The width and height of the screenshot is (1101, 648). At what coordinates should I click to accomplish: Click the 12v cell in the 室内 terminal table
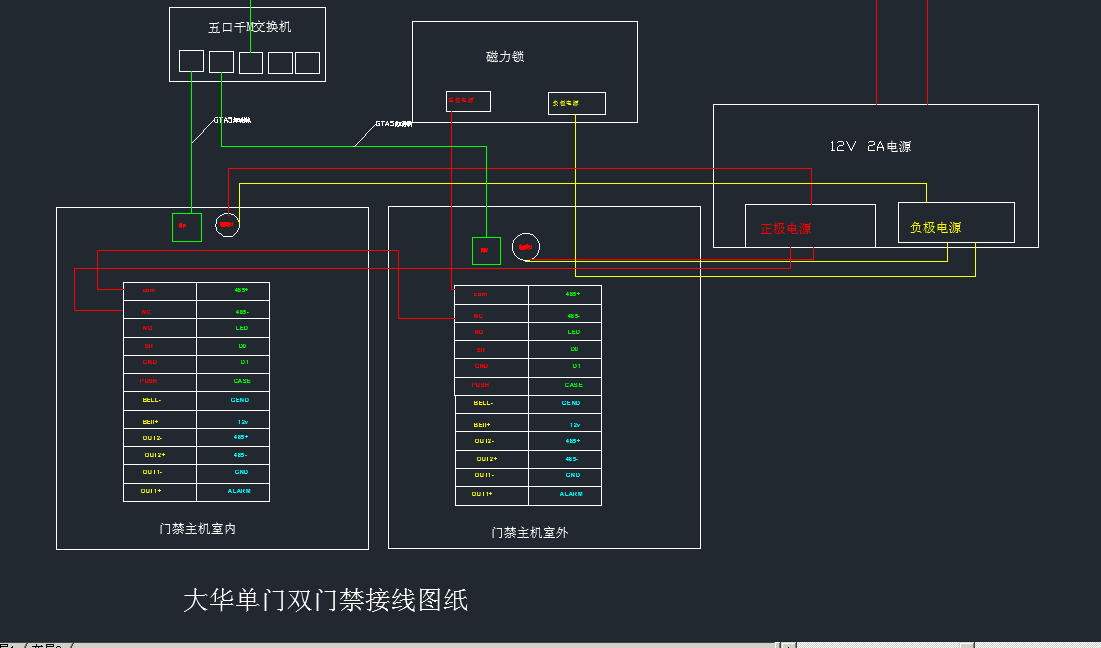233,420
